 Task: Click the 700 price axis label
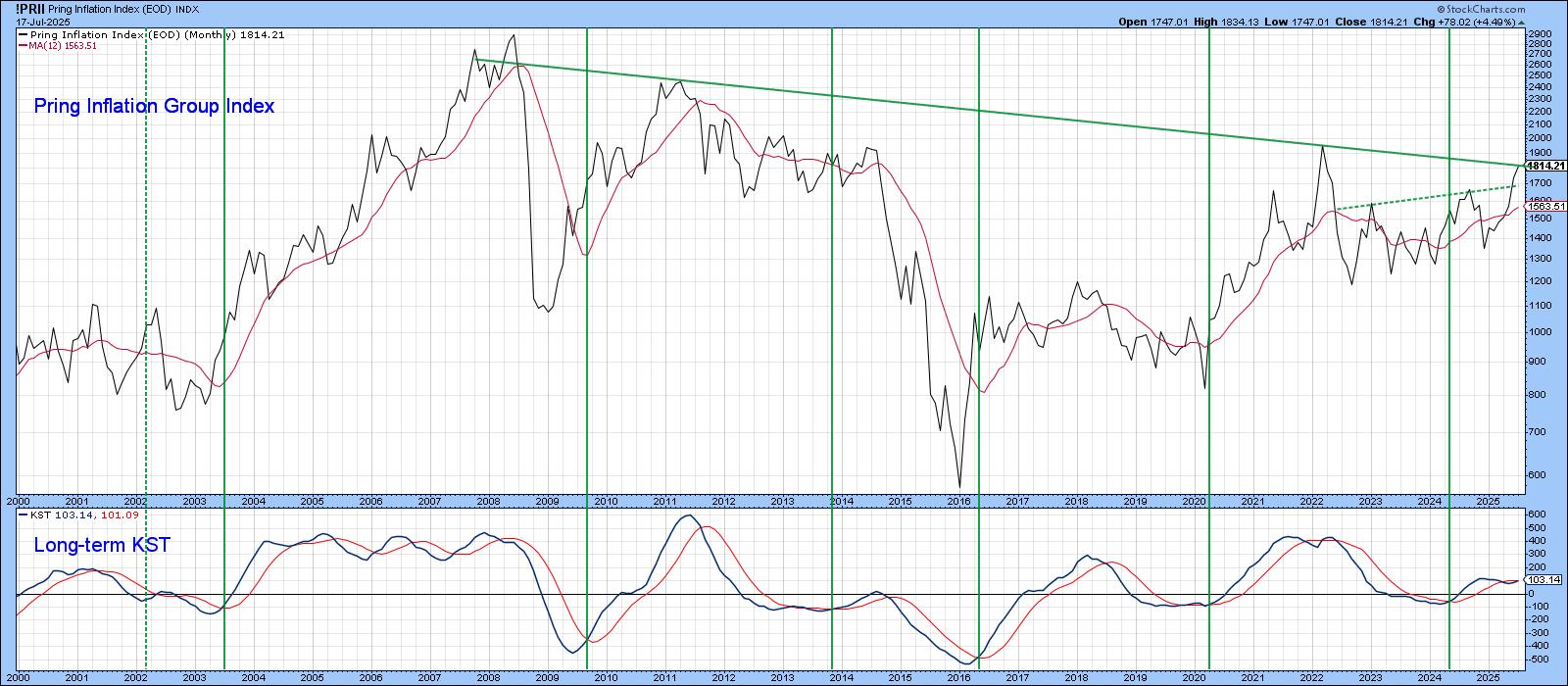point(1536,431)
